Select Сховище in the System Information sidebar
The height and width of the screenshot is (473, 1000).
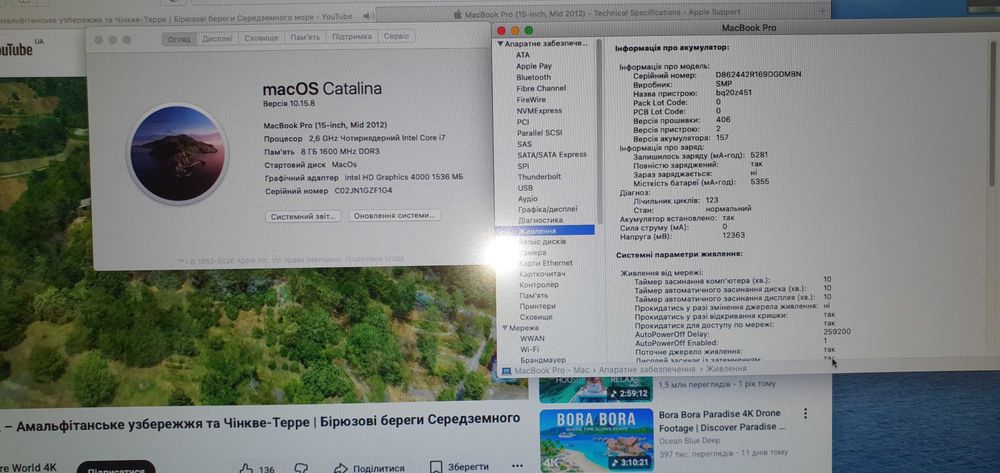tap(536, 317)
